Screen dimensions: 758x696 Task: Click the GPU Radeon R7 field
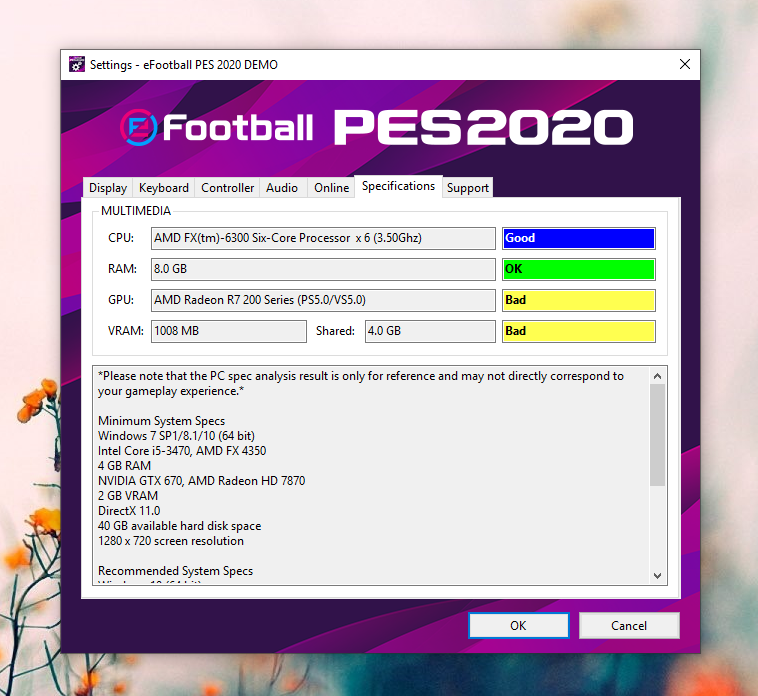click(323, 300)
